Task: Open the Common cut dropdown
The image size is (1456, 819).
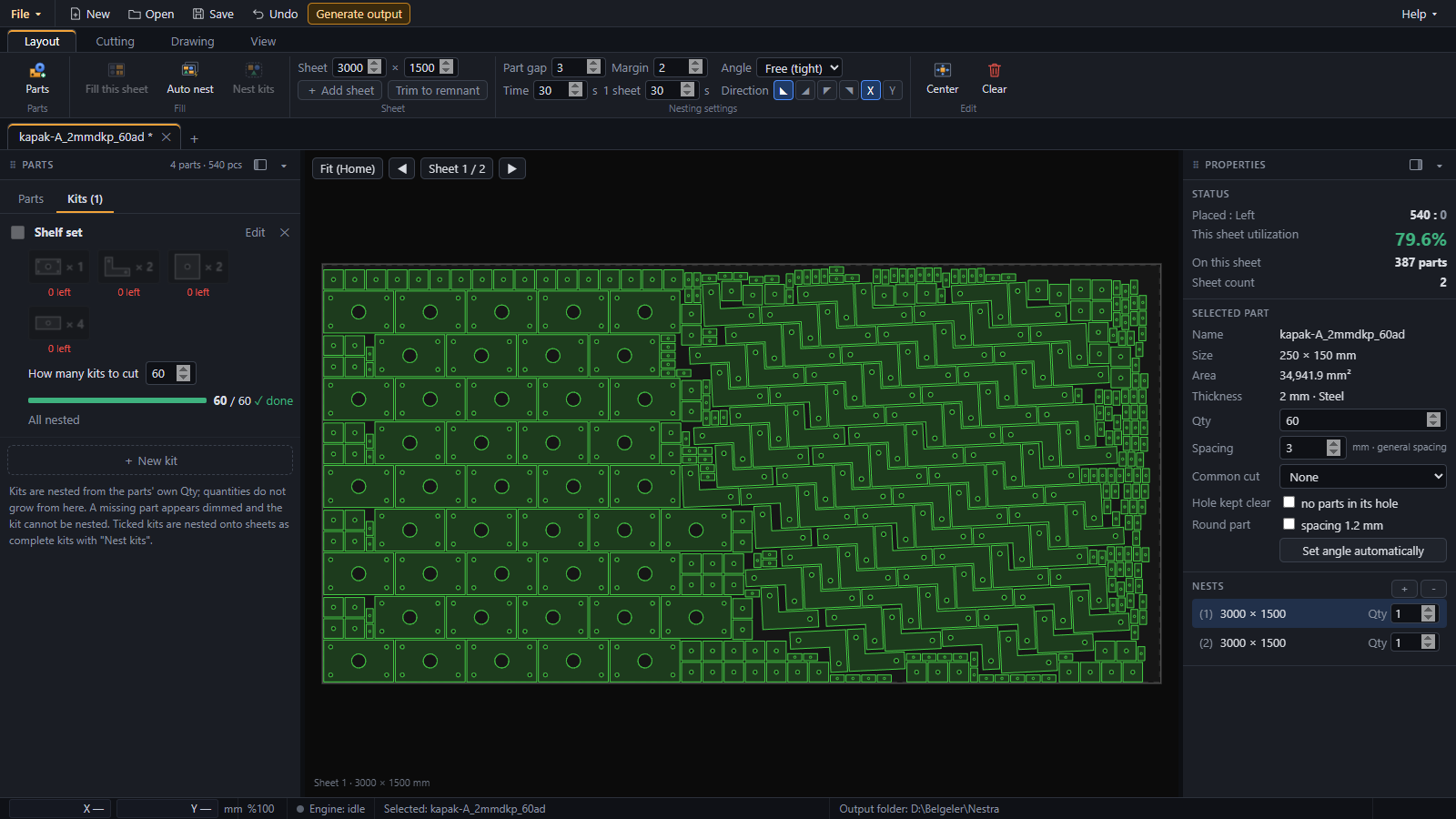Action: pos(1362,477)
